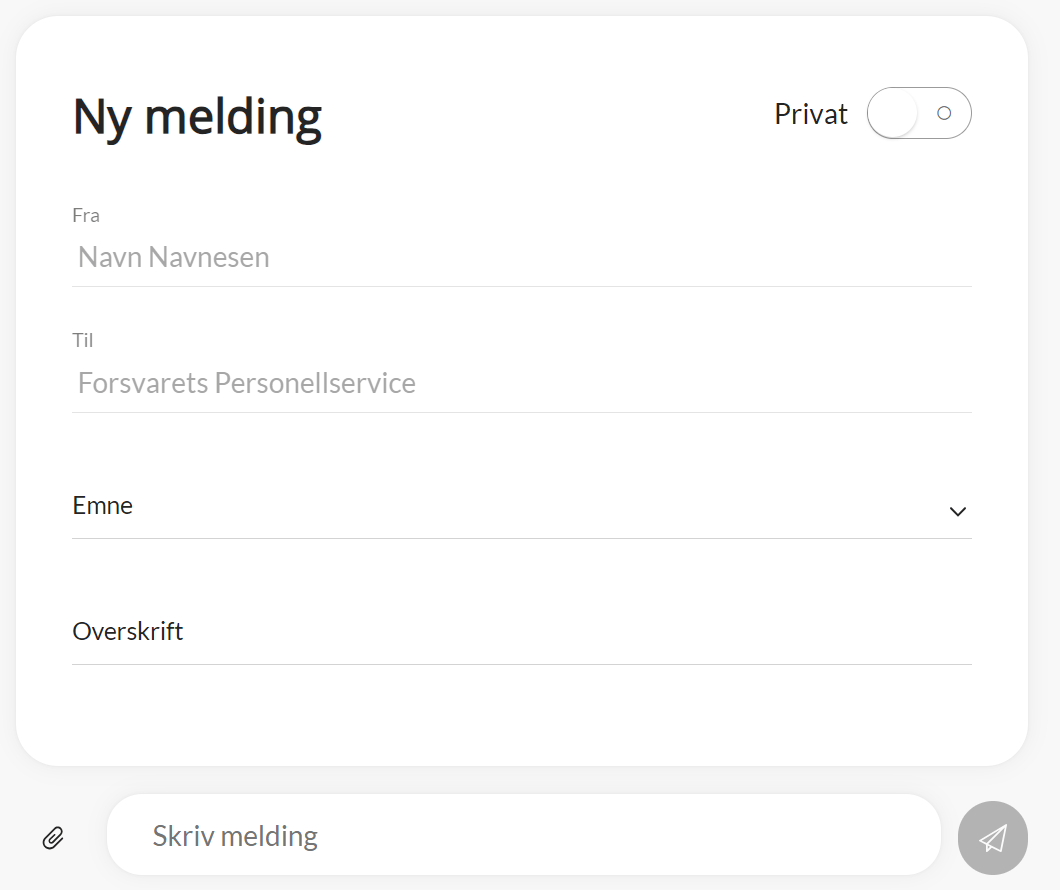1060x890 pixels.
Task: Click the white knob of the Privat switch
Action: pyautogui.click(x=893, y=114)
